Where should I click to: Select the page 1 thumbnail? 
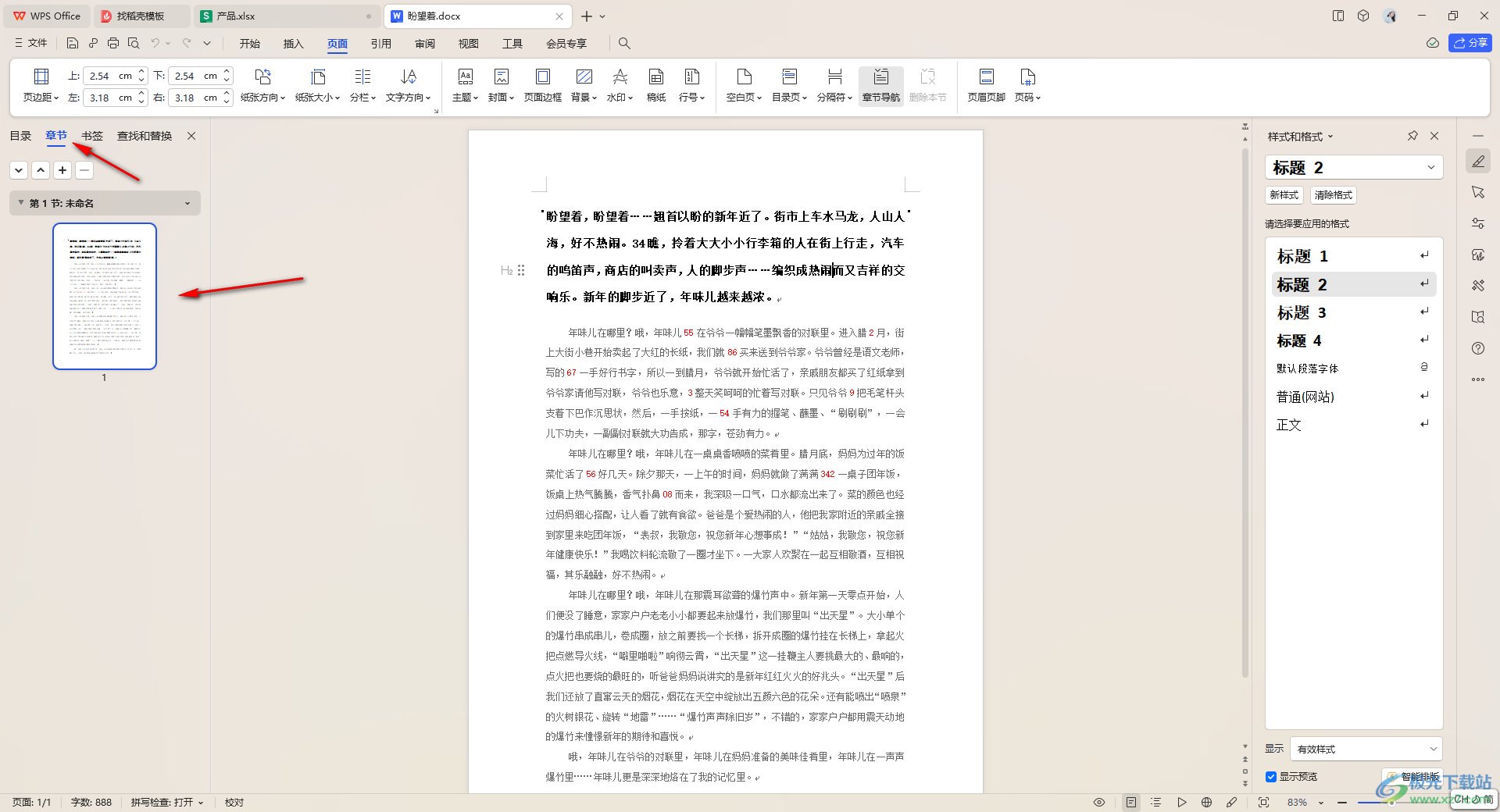point(105,296)
